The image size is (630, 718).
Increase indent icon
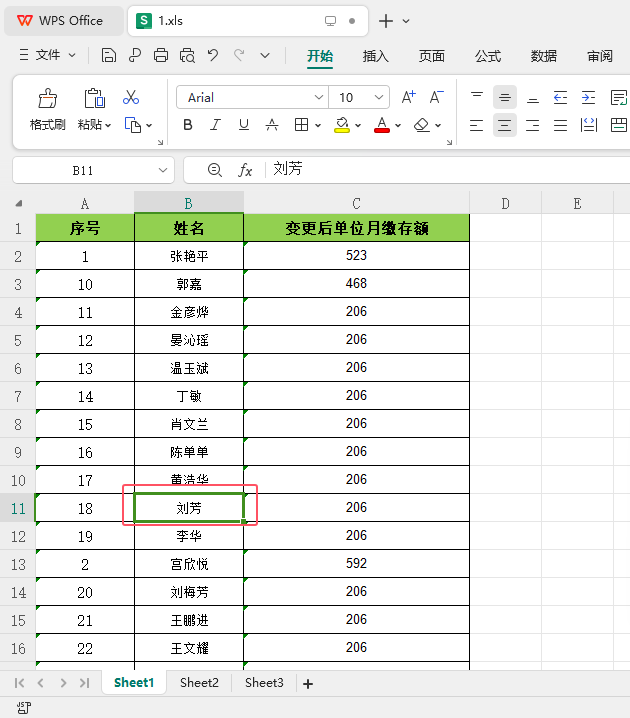pos(588,97)
